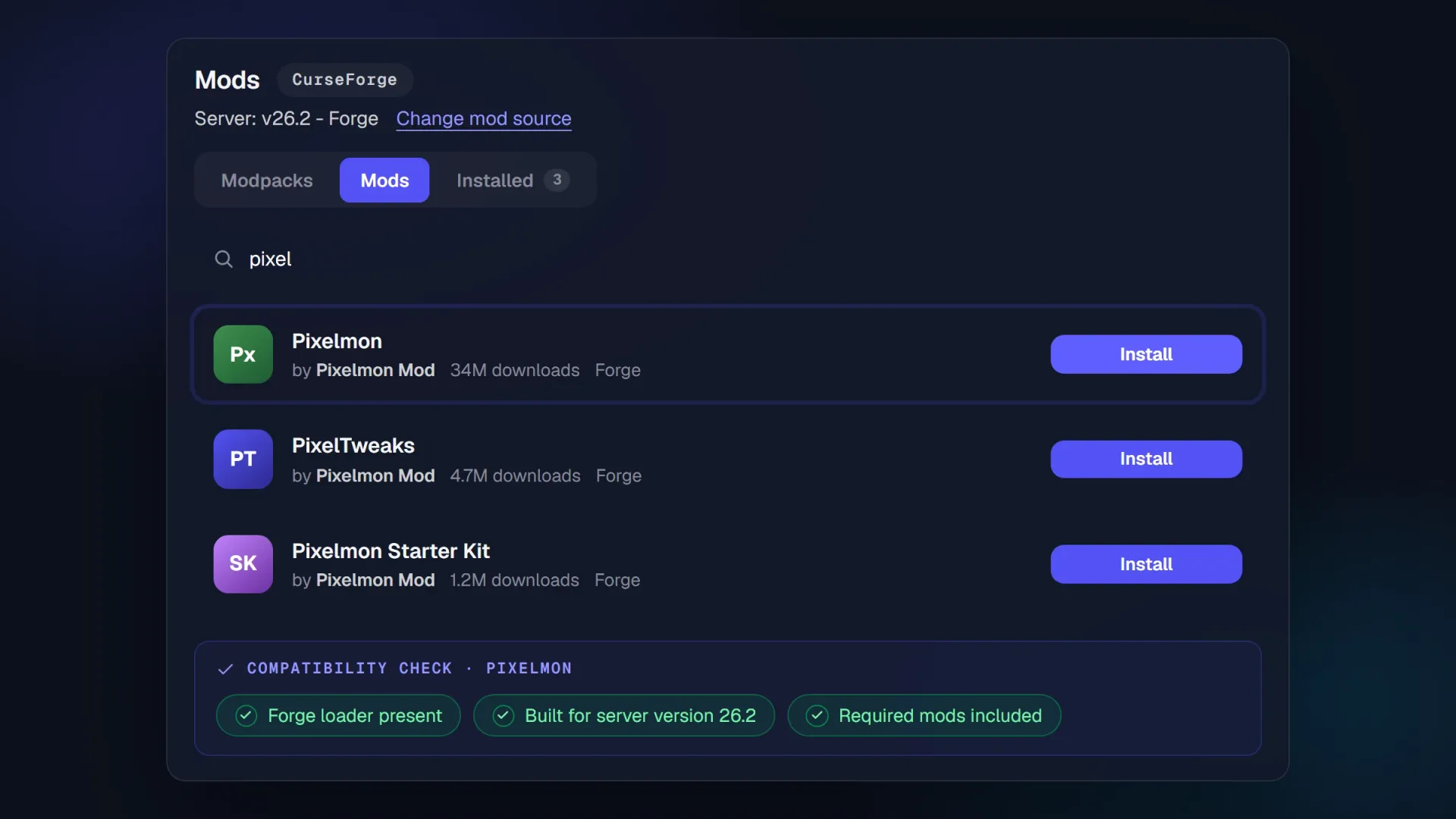The height and width of the screenshot is (819, 1456).
Task: Click the Forge tag on Starter Kit row
Action: click(617, 580)
